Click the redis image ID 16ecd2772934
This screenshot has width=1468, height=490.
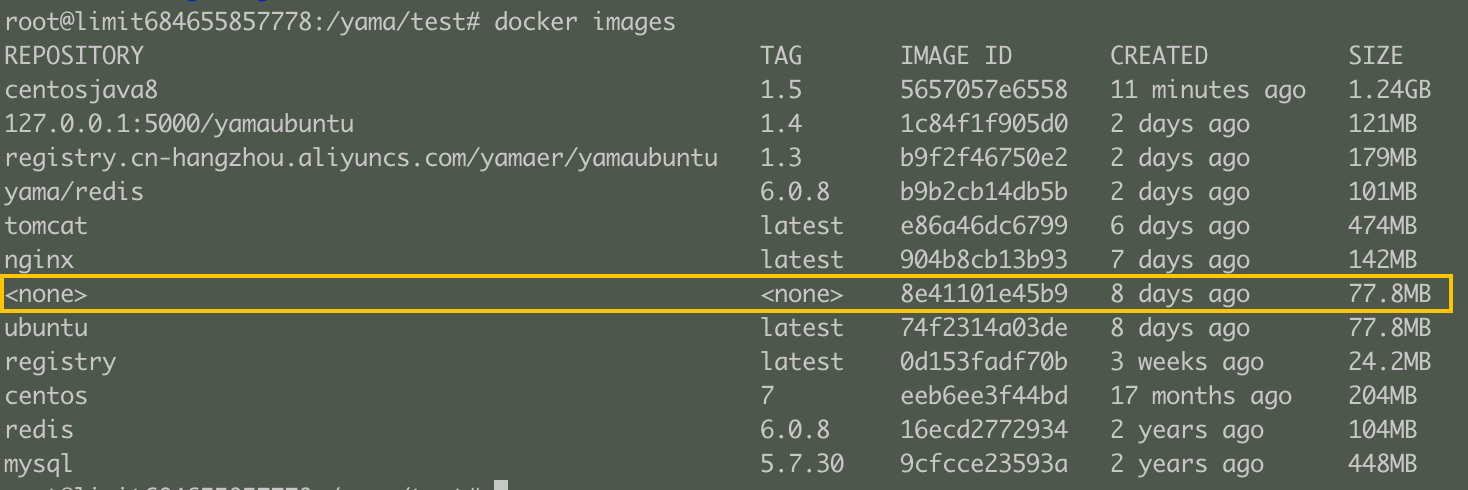point(984,430)
